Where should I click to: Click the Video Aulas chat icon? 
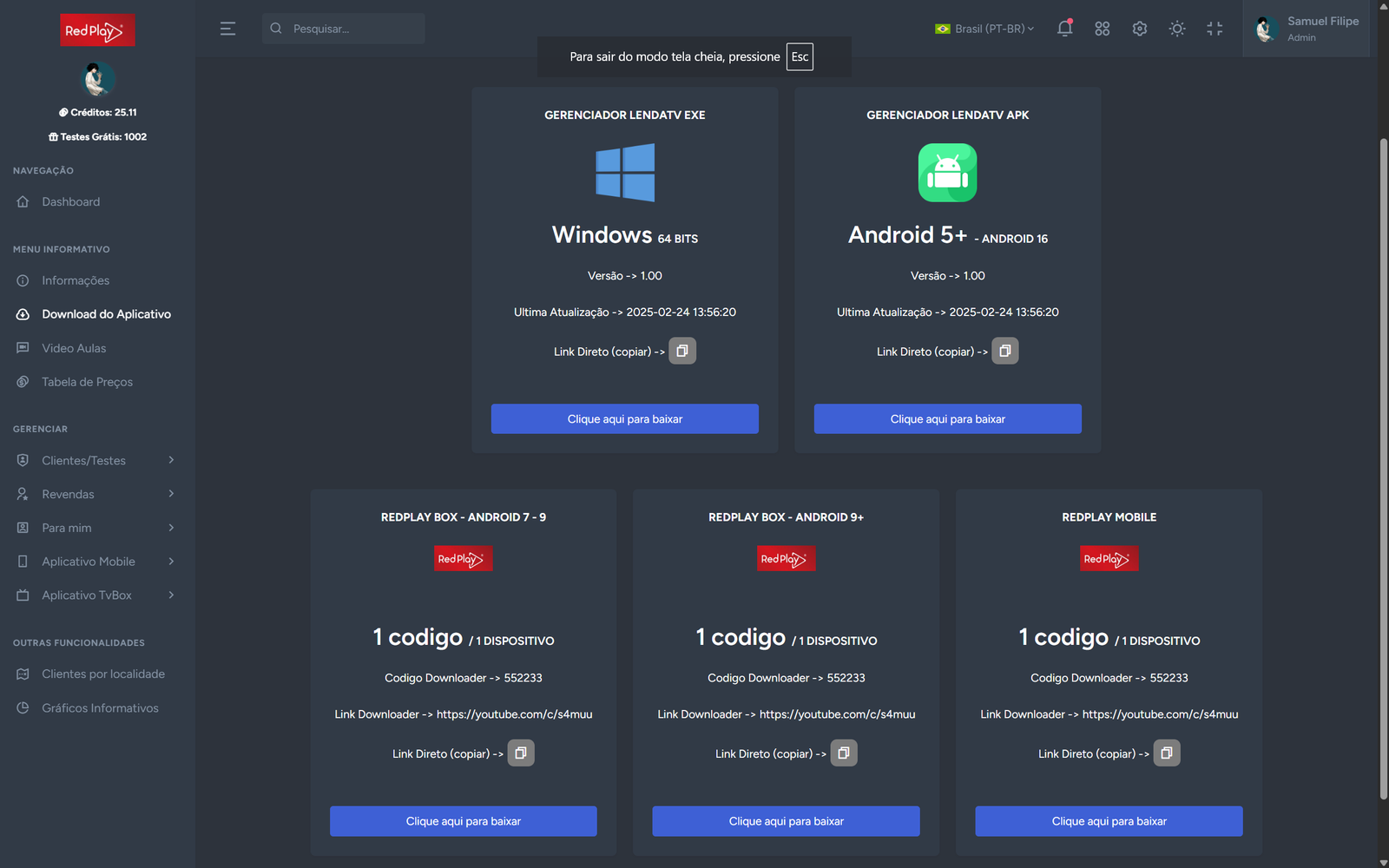[23, 348]
